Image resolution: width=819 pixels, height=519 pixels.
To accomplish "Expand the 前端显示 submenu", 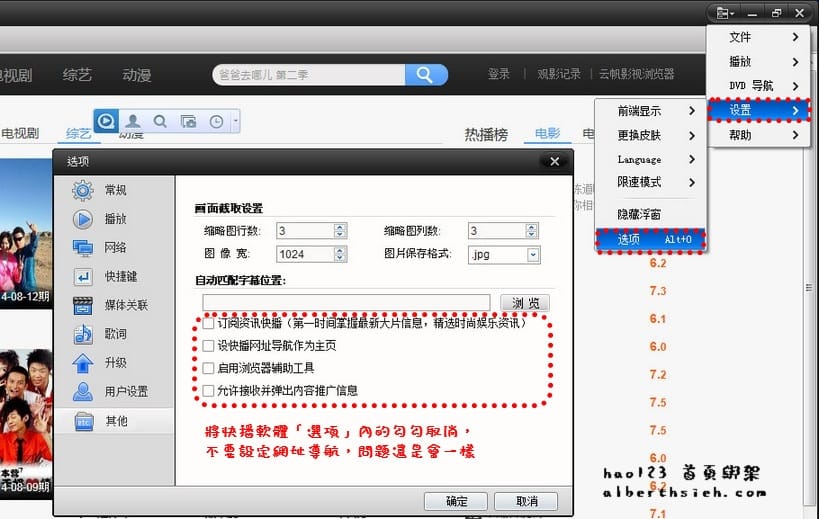I will [651, 111].
